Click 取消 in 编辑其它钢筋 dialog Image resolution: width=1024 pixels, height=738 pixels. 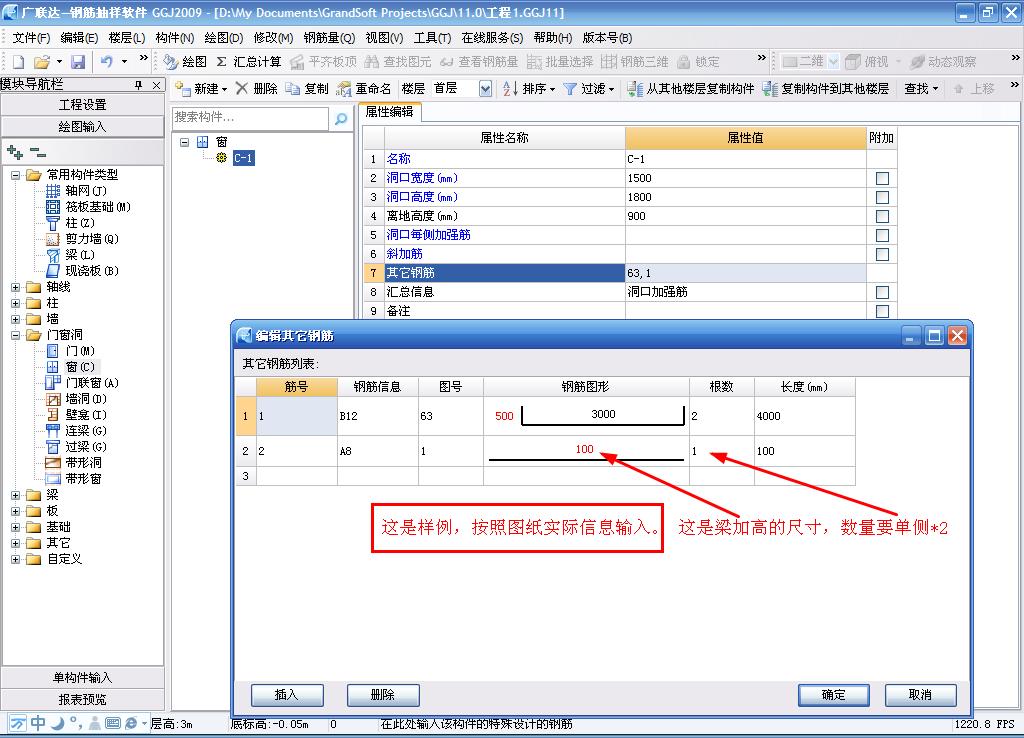pos(920,695)
